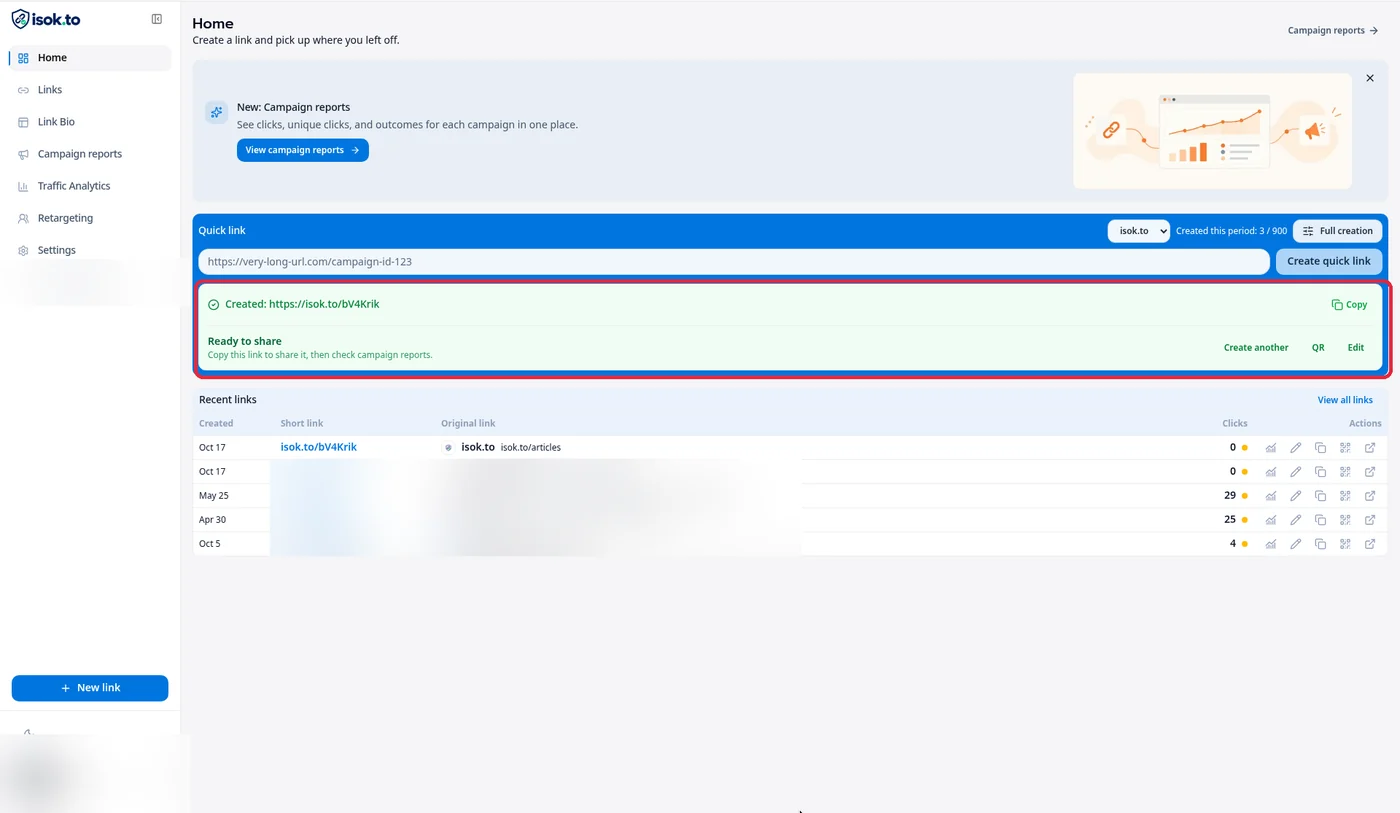Click Edit in the Ready to share panel
This screenshot has height=813, width=1400.
click(1355, 348)
